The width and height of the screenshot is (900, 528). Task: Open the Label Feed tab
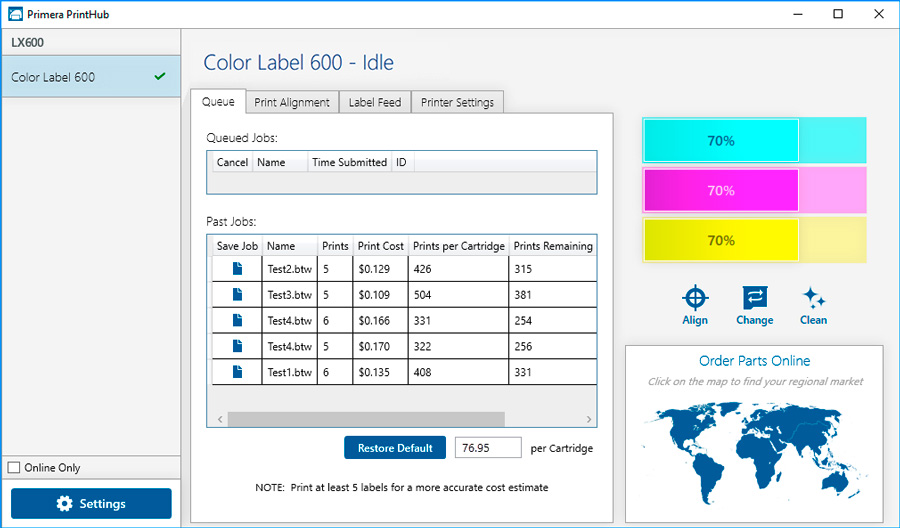point(375,102)
